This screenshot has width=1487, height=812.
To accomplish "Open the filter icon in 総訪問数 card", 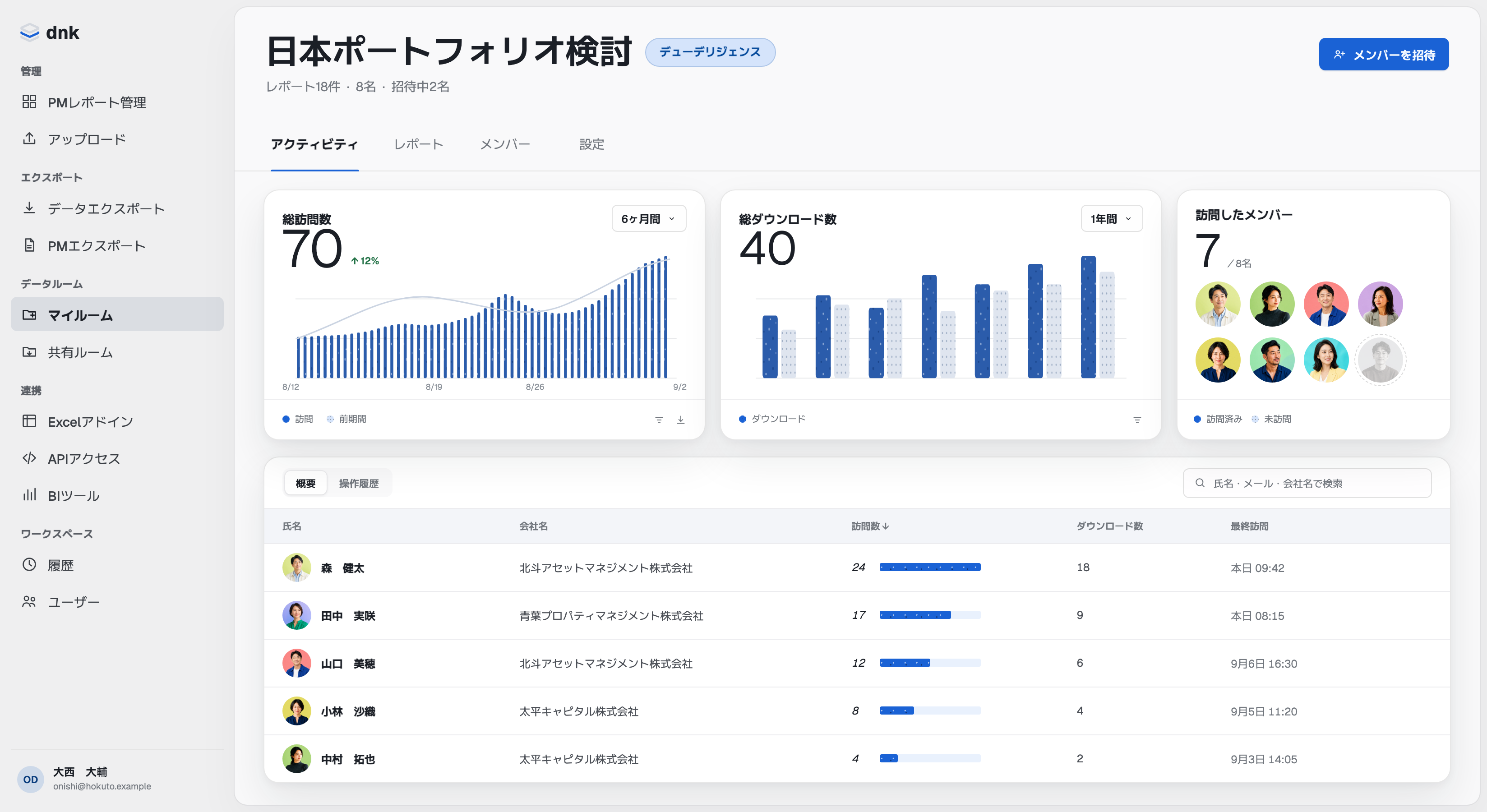I will tap(659, 420).
